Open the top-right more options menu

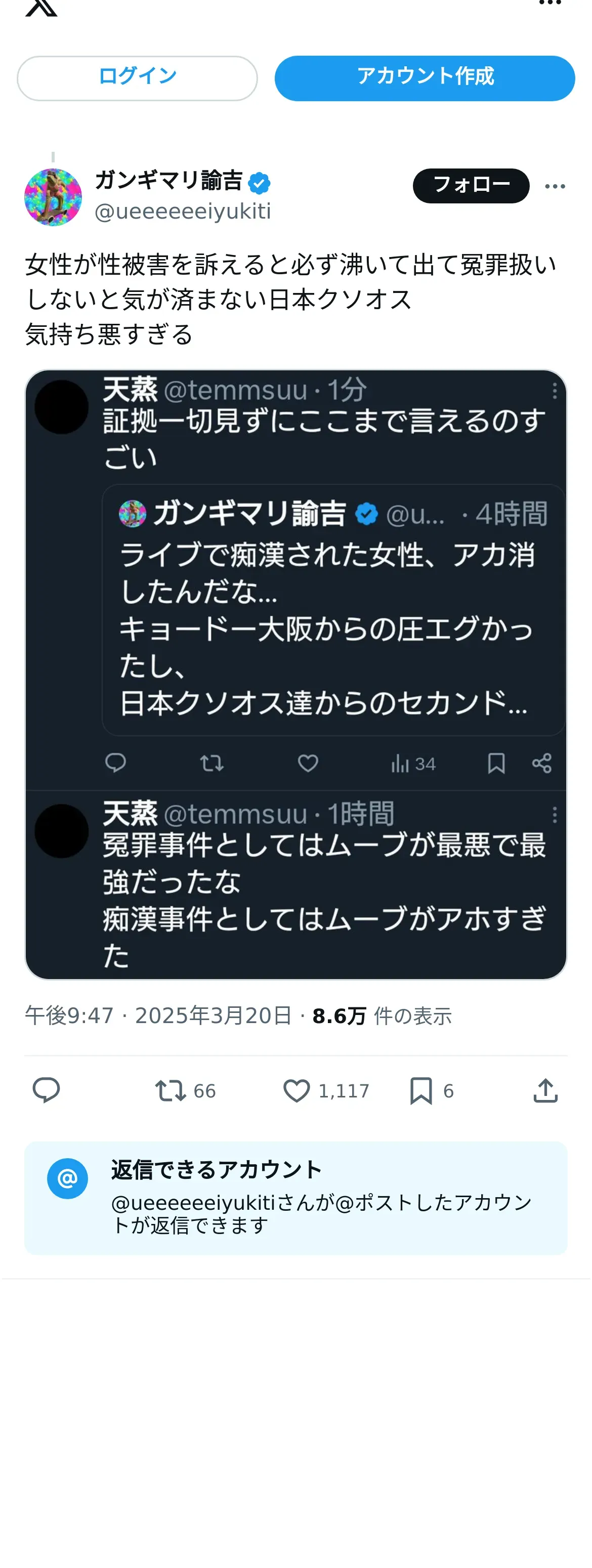[549, 3]
